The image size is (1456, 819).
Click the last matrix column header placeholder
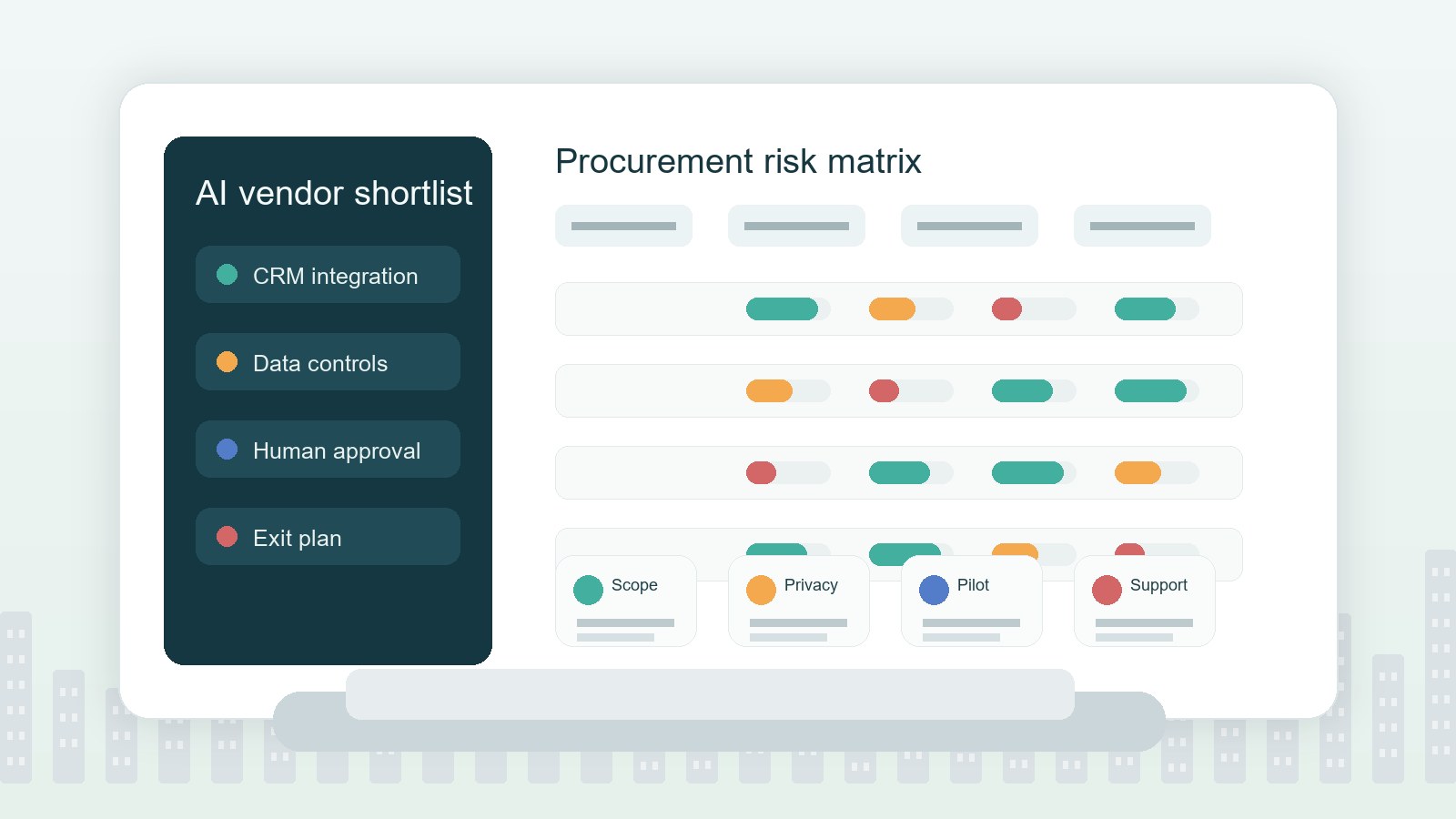(1142, 226)
